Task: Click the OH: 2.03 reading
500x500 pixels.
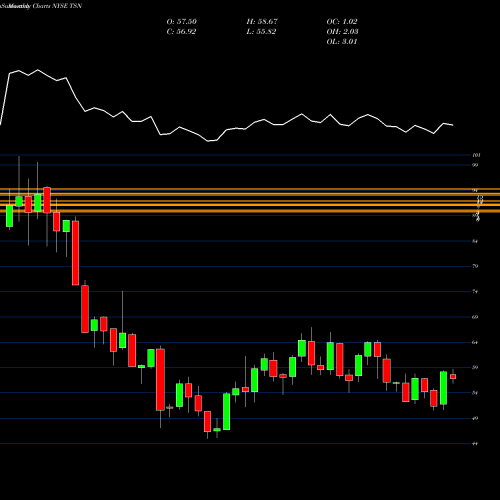Action: (x=343, y=32)
